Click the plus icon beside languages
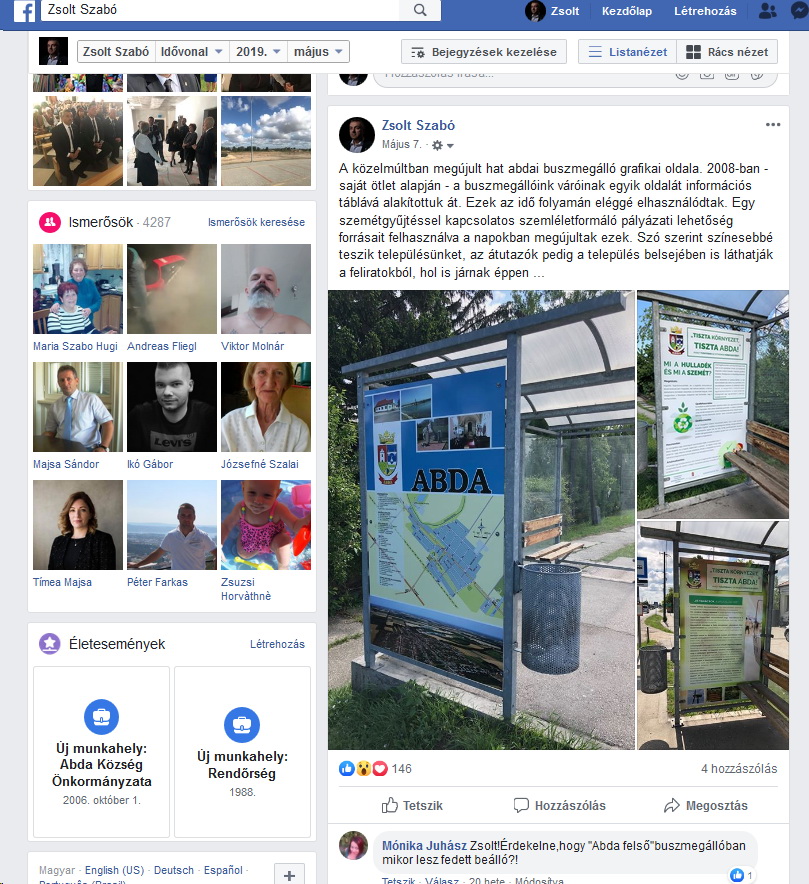 click(x=289, y=874)
